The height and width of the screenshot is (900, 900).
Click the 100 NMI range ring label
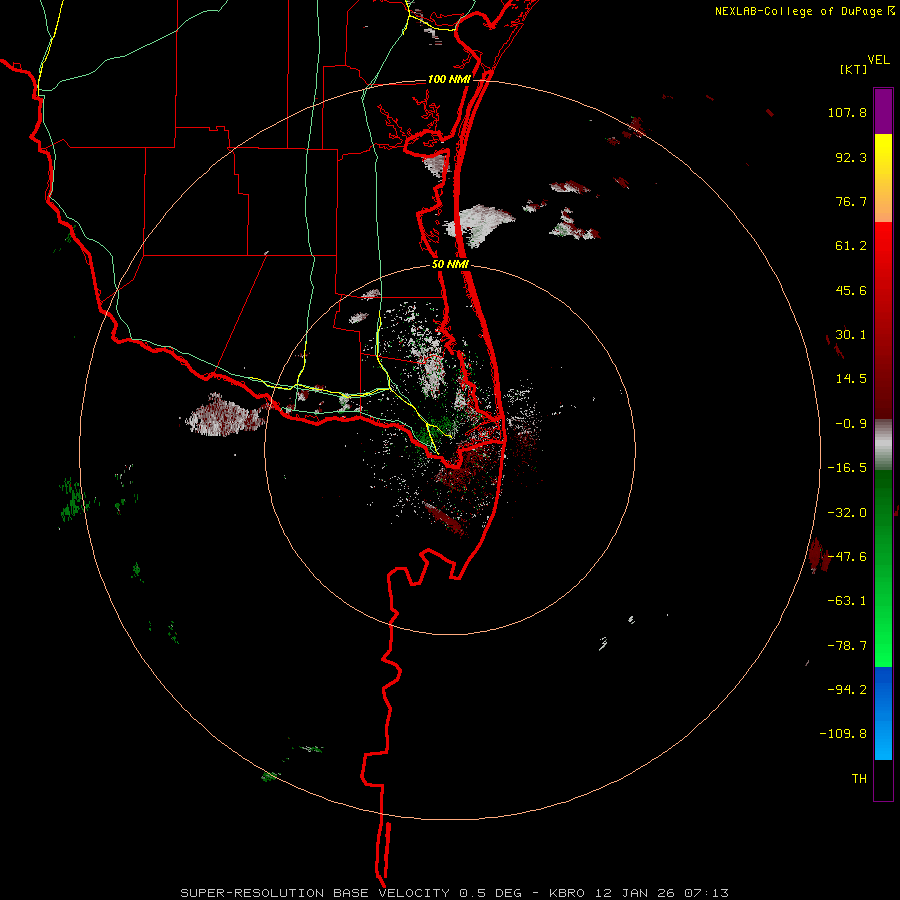(x=449, y=79)
